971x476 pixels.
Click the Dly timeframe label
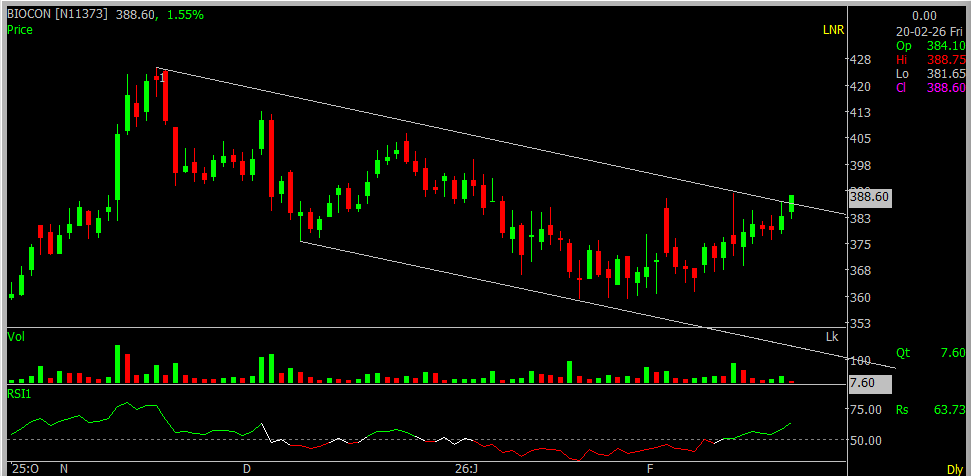click(x=954, y=470)
